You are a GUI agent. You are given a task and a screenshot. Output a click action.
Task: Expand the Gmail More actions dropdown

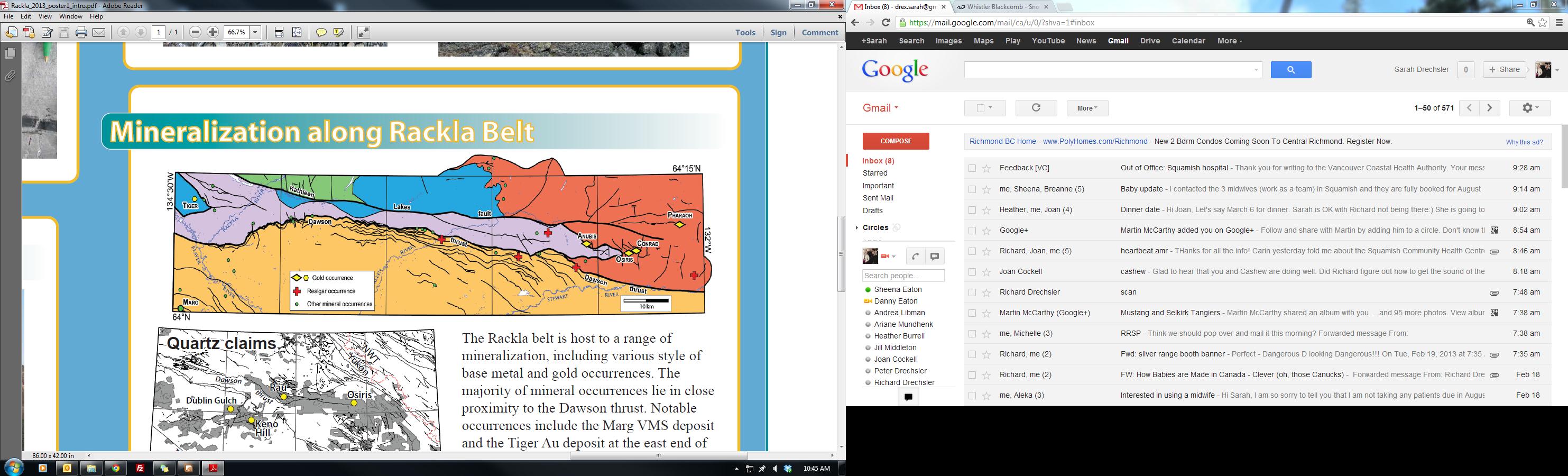pos(1087,108)
